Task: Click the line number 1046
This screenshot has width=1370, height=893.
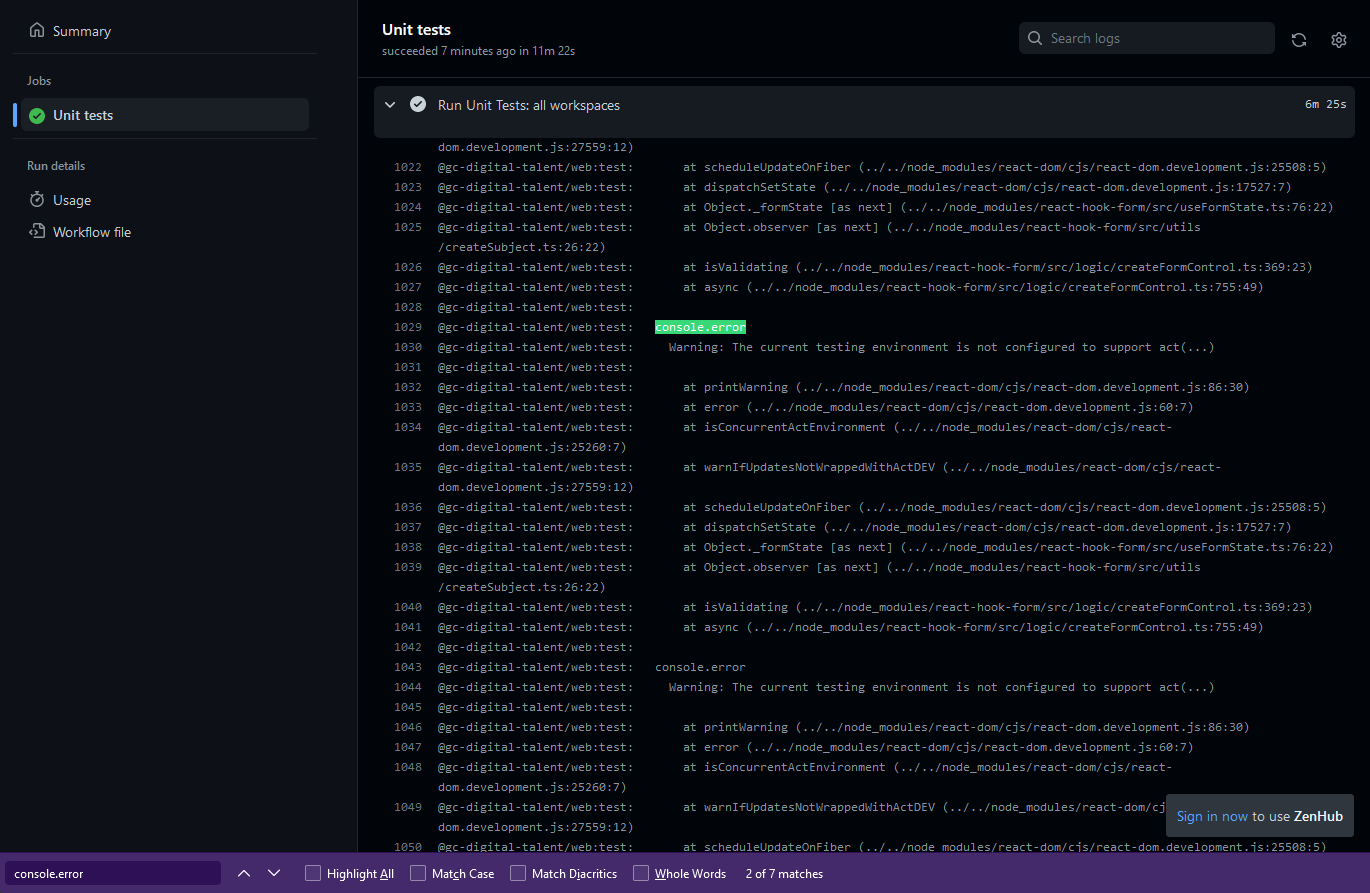Action: pyautogui.click(x=407, y=727)
